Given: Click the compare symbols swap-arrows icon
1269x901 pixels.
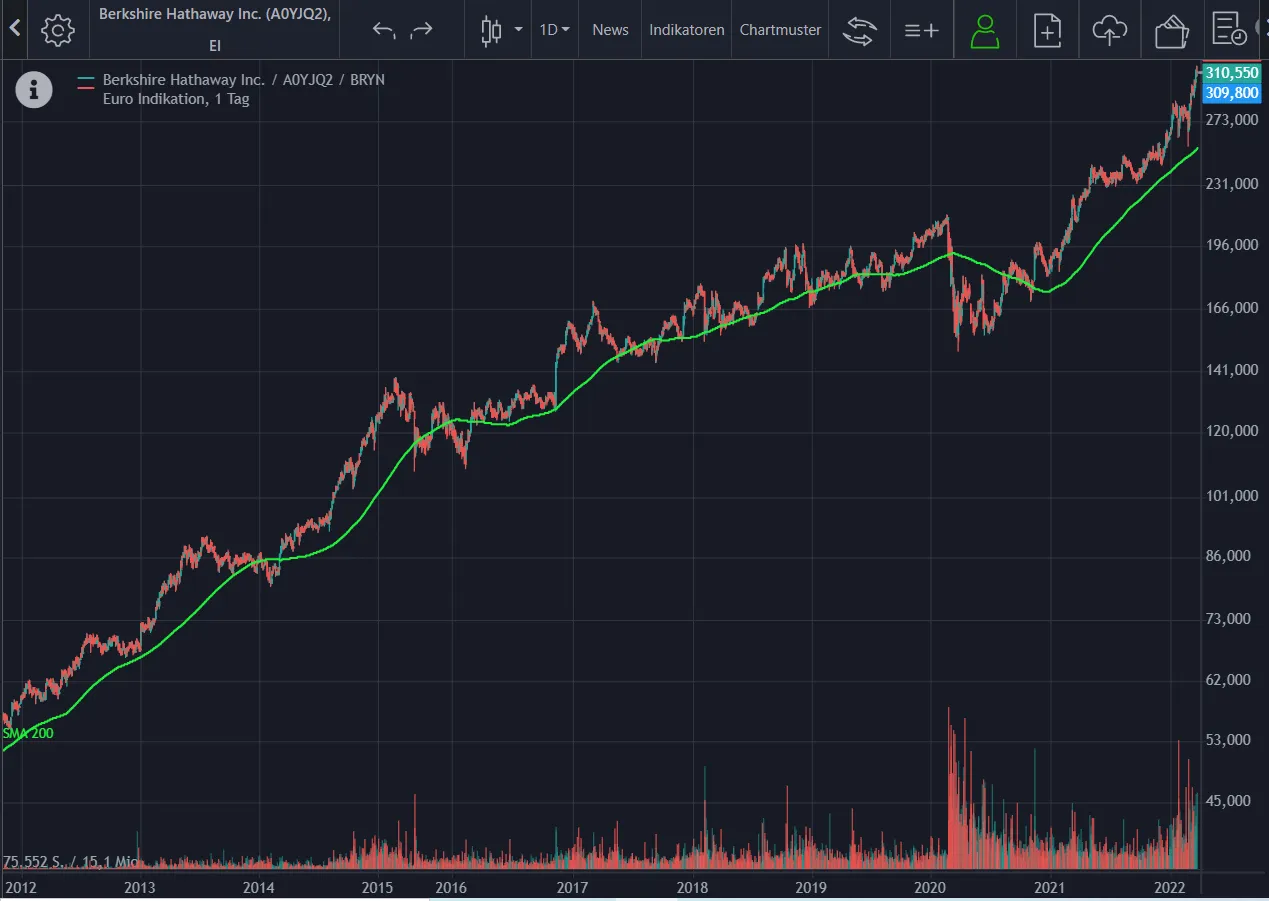Looking at the screenshot, I should tap(858, 30).
